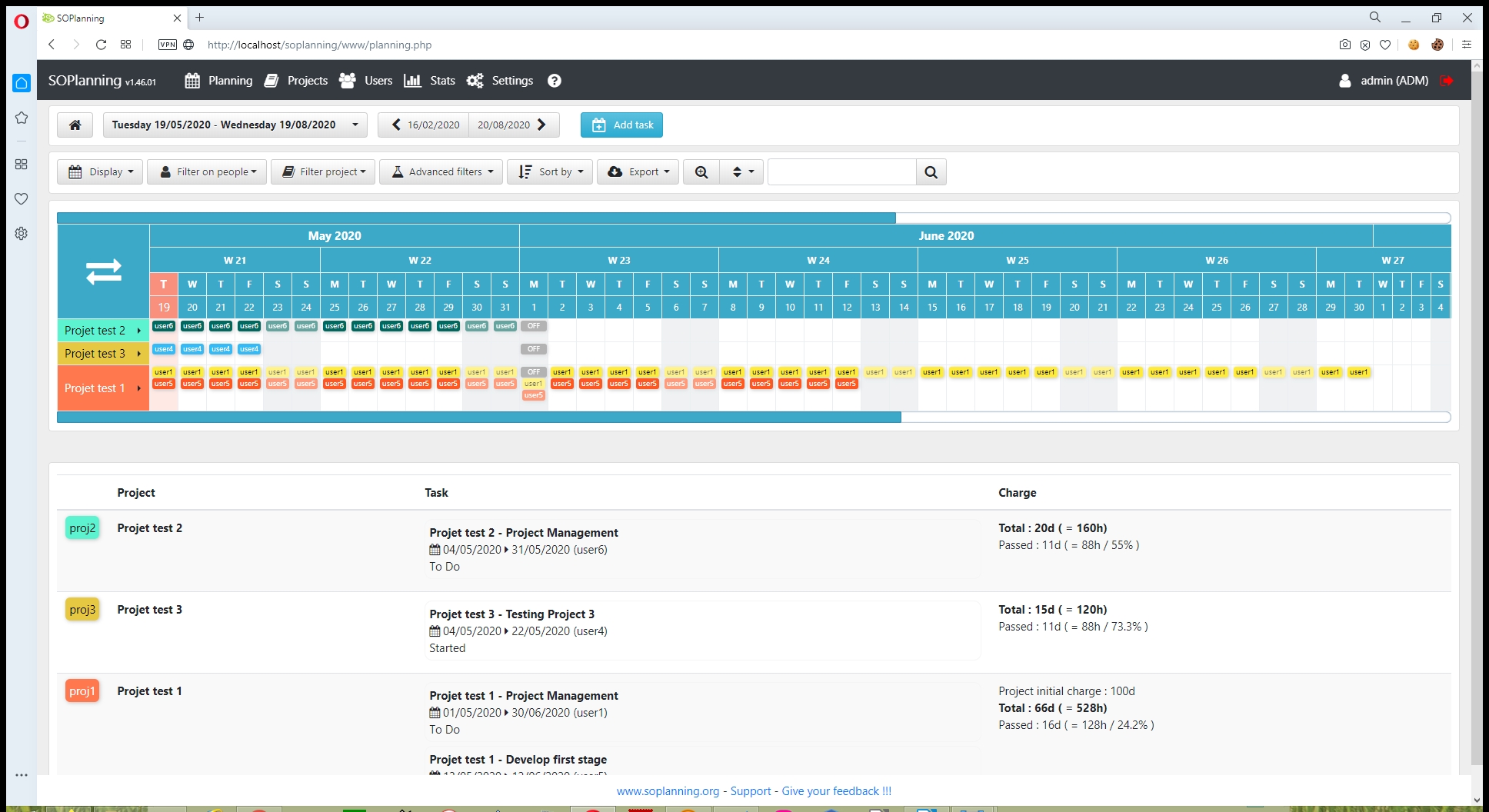Click the top horizontal timeline scrollbar
Viewport: 1489px width, 812px height.
[477, 218]
